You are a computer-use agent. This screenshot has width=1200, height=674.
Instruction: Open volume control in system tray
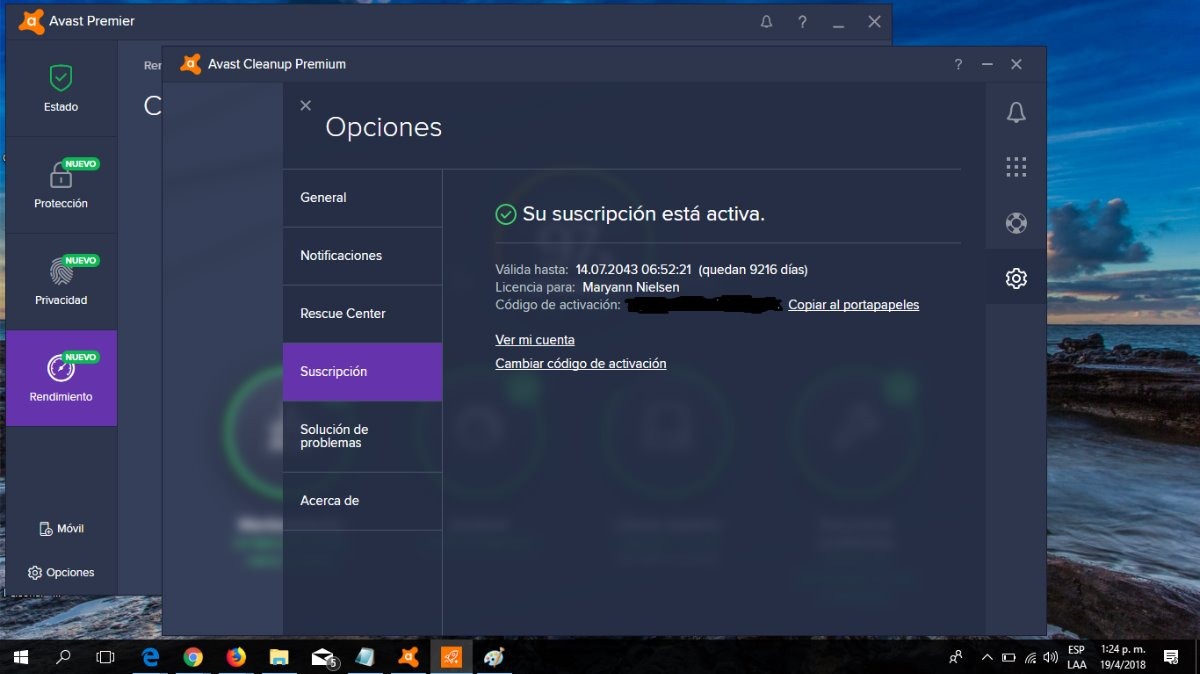click(x=1050, y=657)
